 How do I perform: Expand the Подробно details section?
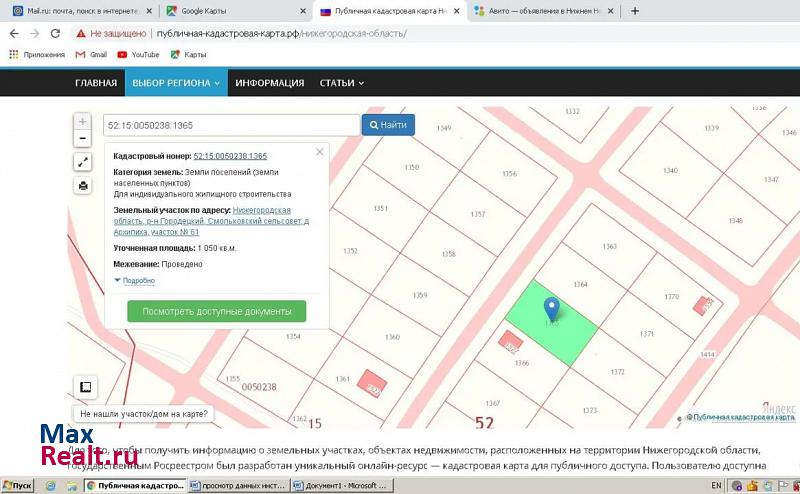pyautogui.click(x=138, y=281)
